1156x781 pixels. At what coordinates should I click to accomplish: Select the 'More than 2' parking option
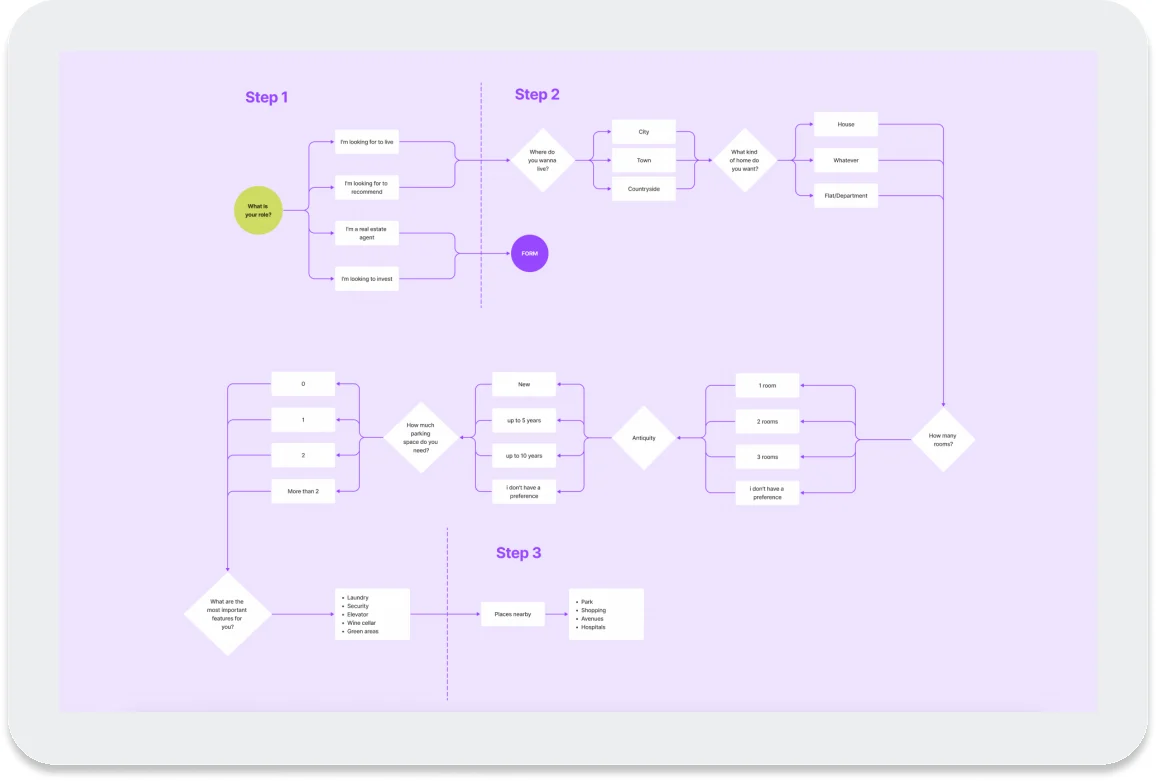click(x=302, y=490)
